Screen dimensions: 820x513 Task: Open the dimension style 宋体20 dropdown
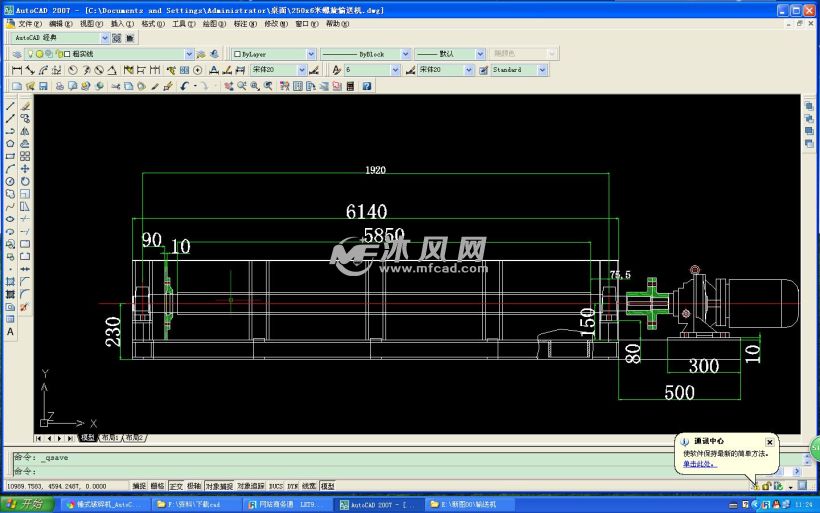[x=302, y=70]
